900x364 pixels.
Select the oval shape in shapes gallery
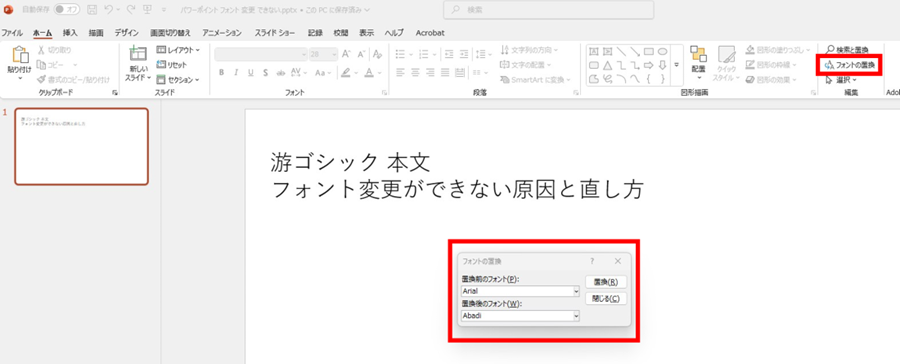tap(662, 51)
